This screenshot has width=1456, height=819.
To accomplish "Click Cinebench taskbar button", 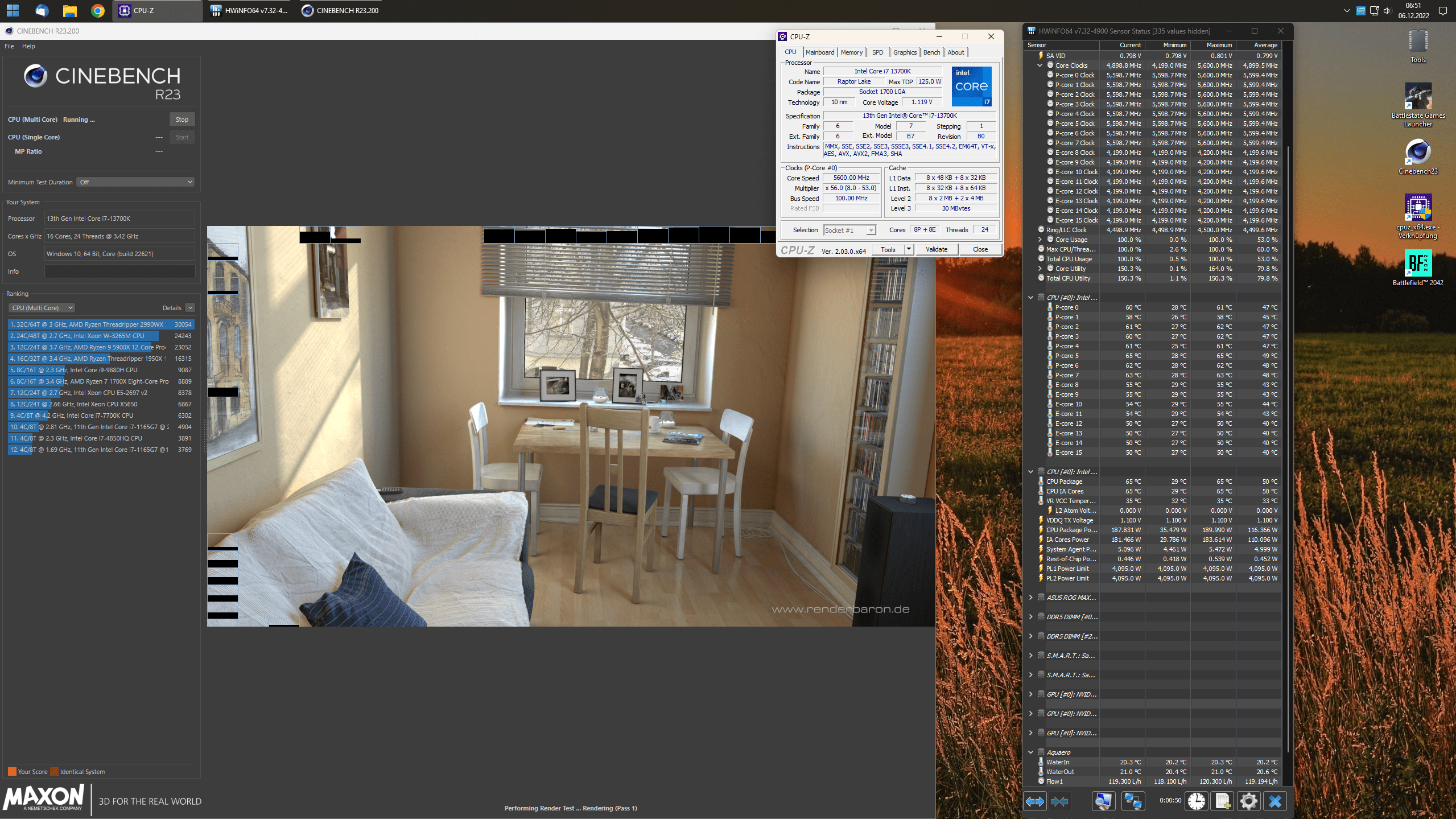I will coord(341,10).
